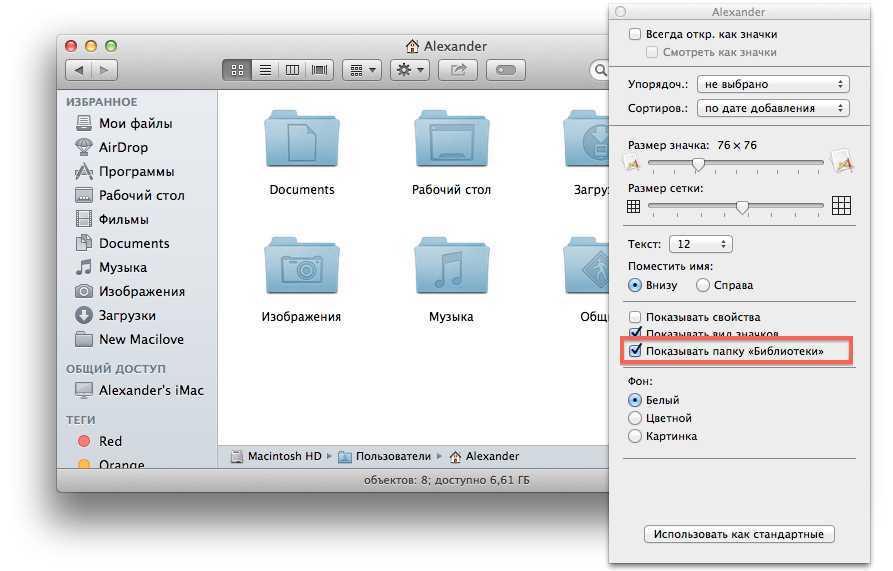Open AirDrop in the sidebar
Image resolution: width=893 pixels, height=571 pixels.
pos(112,147)
